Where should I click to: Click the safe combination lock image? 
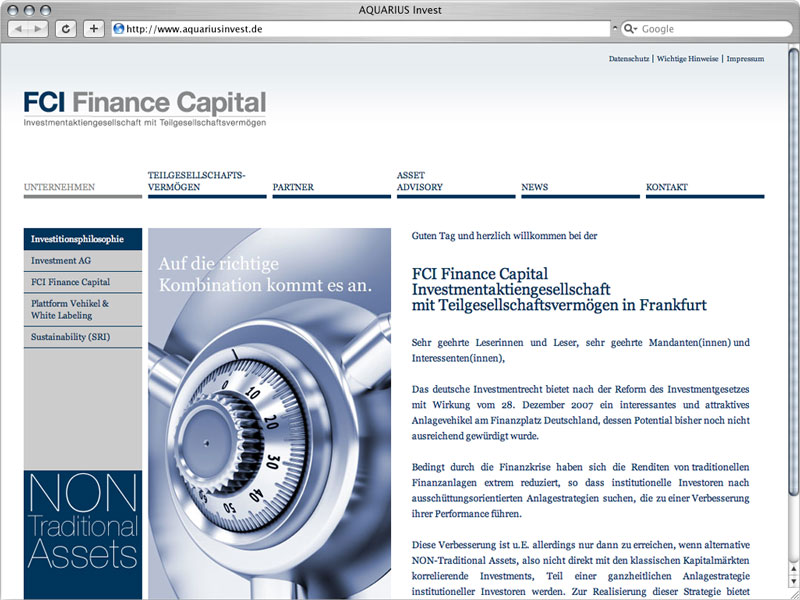coord(269,413)
